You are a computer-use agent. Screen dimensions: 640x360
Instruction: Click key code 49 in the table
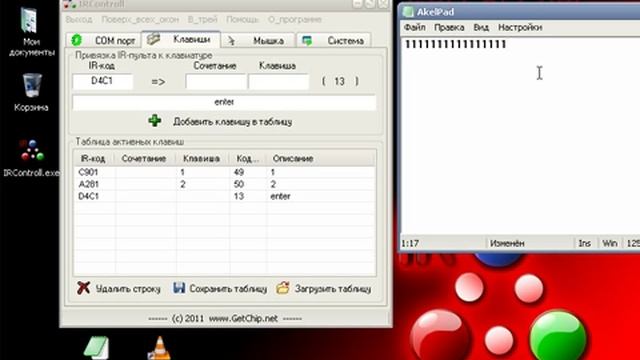click(x=239, y=172)
